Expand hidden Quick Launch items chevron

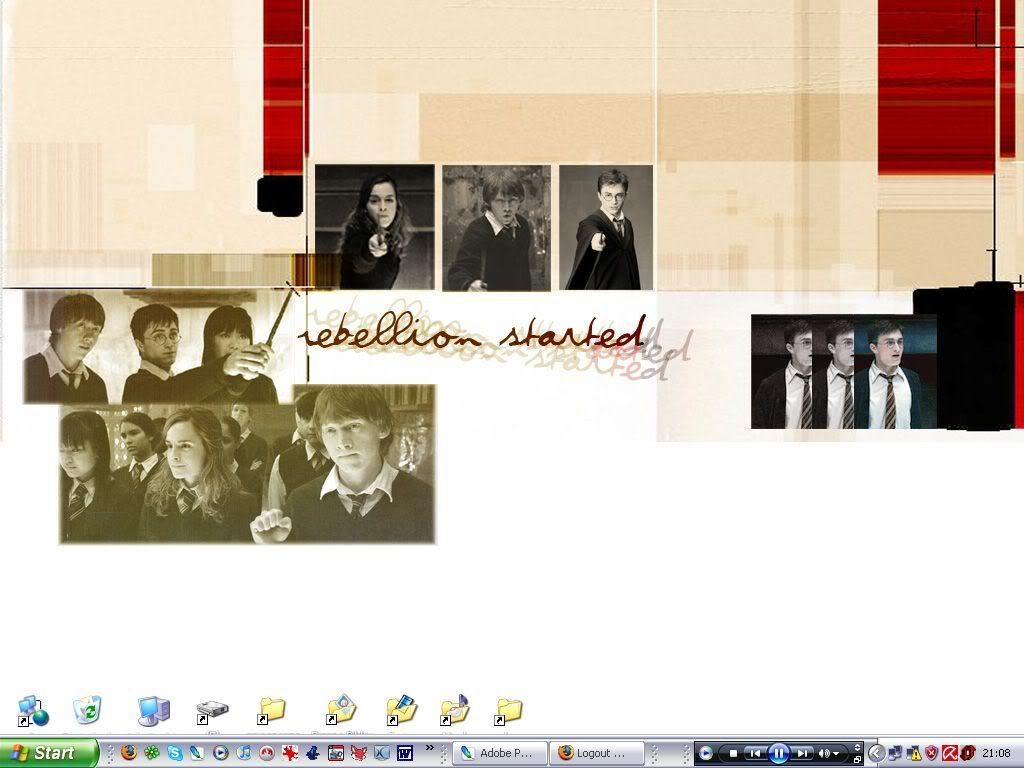coord(430,748)
